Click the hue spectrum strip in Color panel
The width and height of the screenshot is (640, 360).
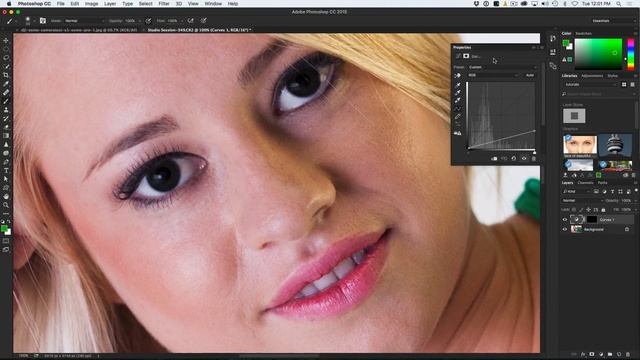pos(631,54)
